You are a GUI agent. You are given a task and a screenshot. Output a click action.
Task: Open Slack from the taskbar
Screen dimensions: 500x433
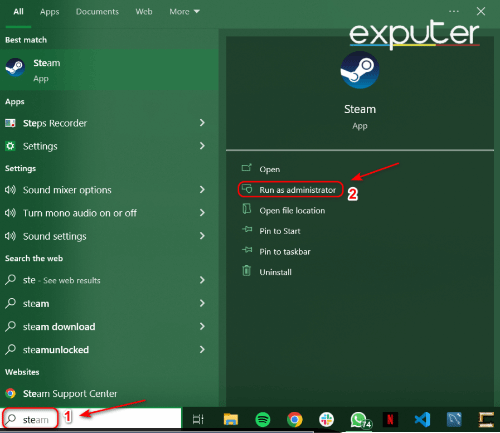pos(326,419)
